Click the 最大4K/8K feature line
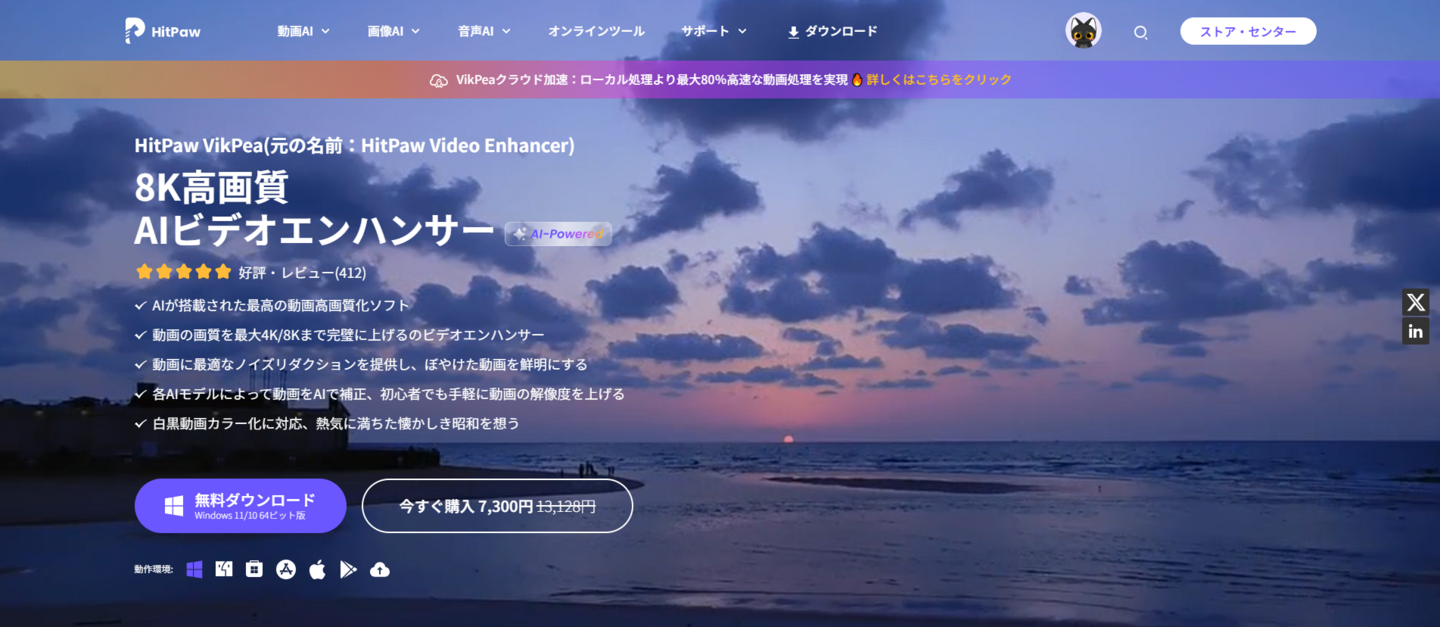The height and width of the screenshot is (627, 1440). point(348,335)
